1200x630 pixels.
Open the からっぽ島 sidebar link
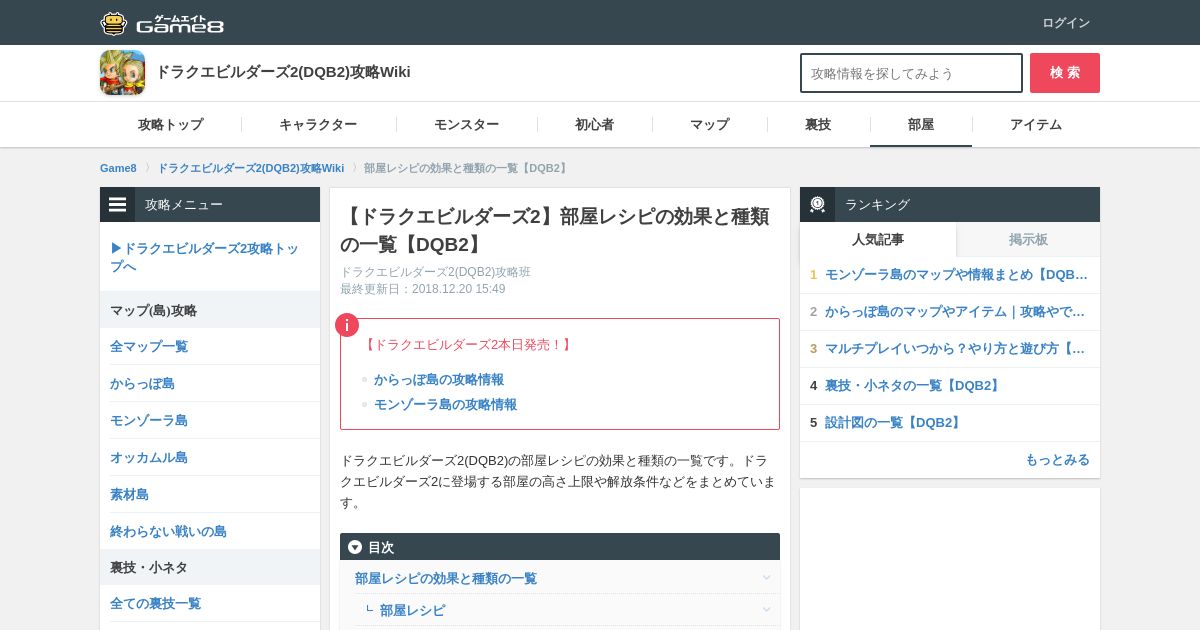(142, 383)
